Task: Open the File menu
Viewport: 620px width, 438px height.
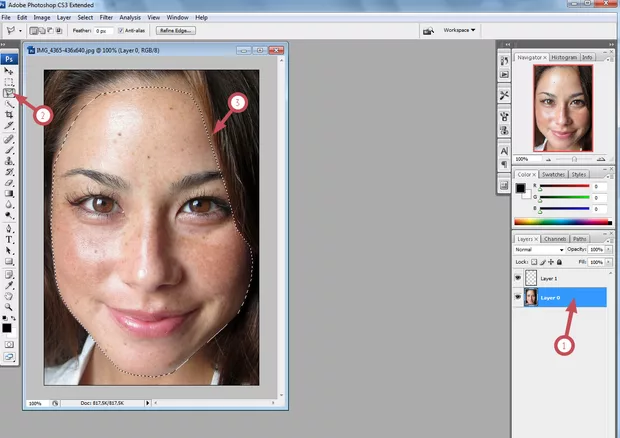Action: coord(6,17)
